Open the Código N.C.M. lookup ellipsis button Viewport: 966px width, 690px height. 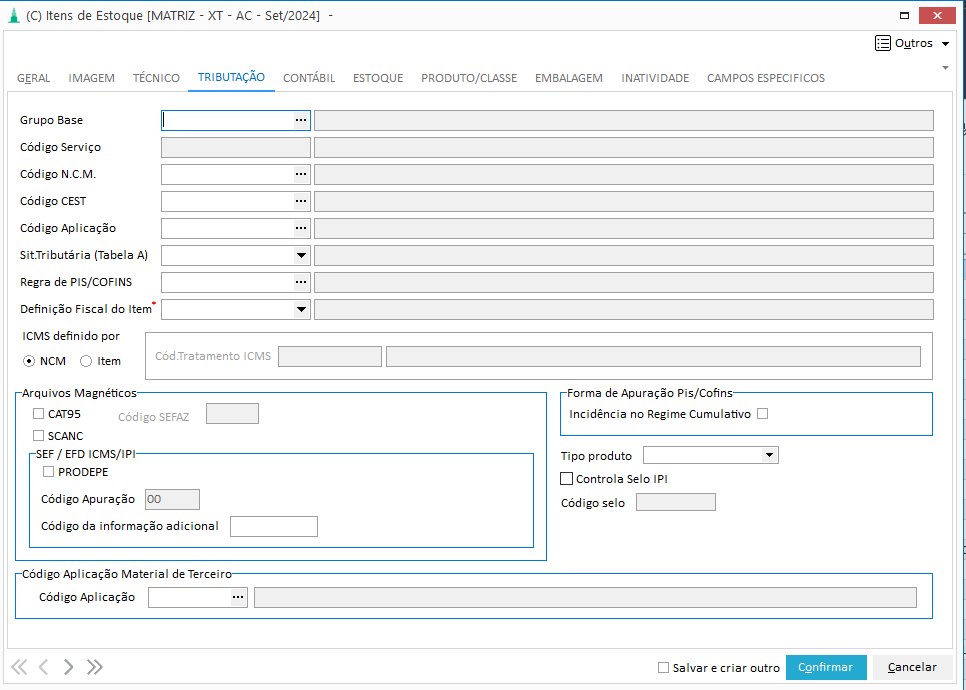[300, 174]
